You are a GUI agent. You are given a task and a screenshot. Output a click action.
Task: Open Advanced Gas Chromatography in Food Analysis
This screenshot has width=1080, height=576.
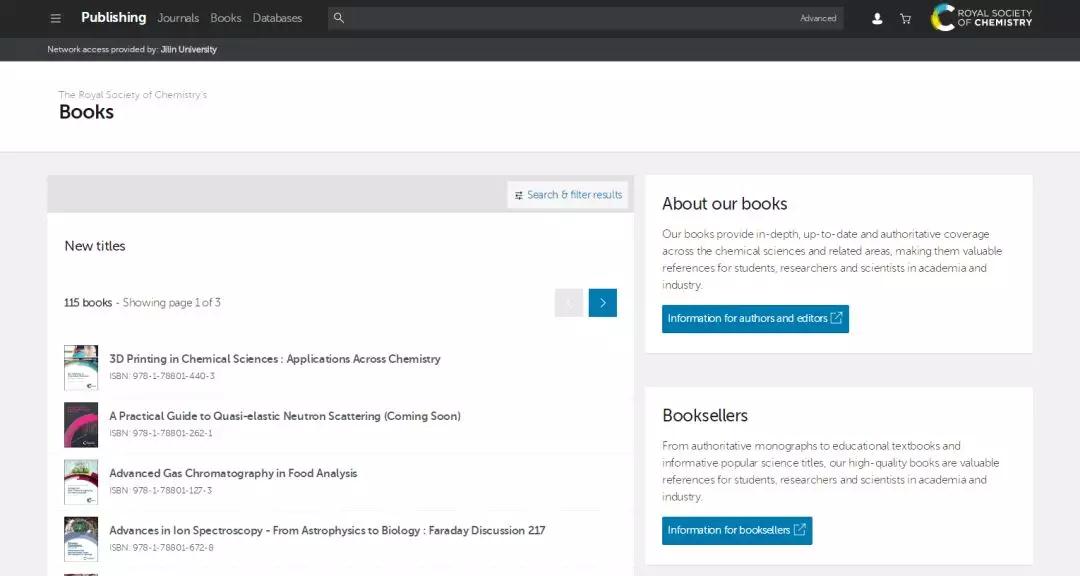[233, 474]
